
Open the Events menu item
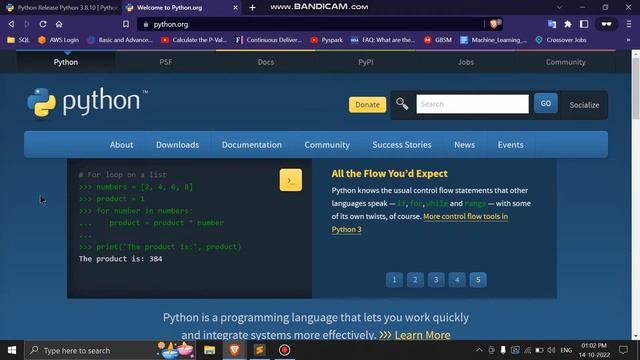pos(510,145)
